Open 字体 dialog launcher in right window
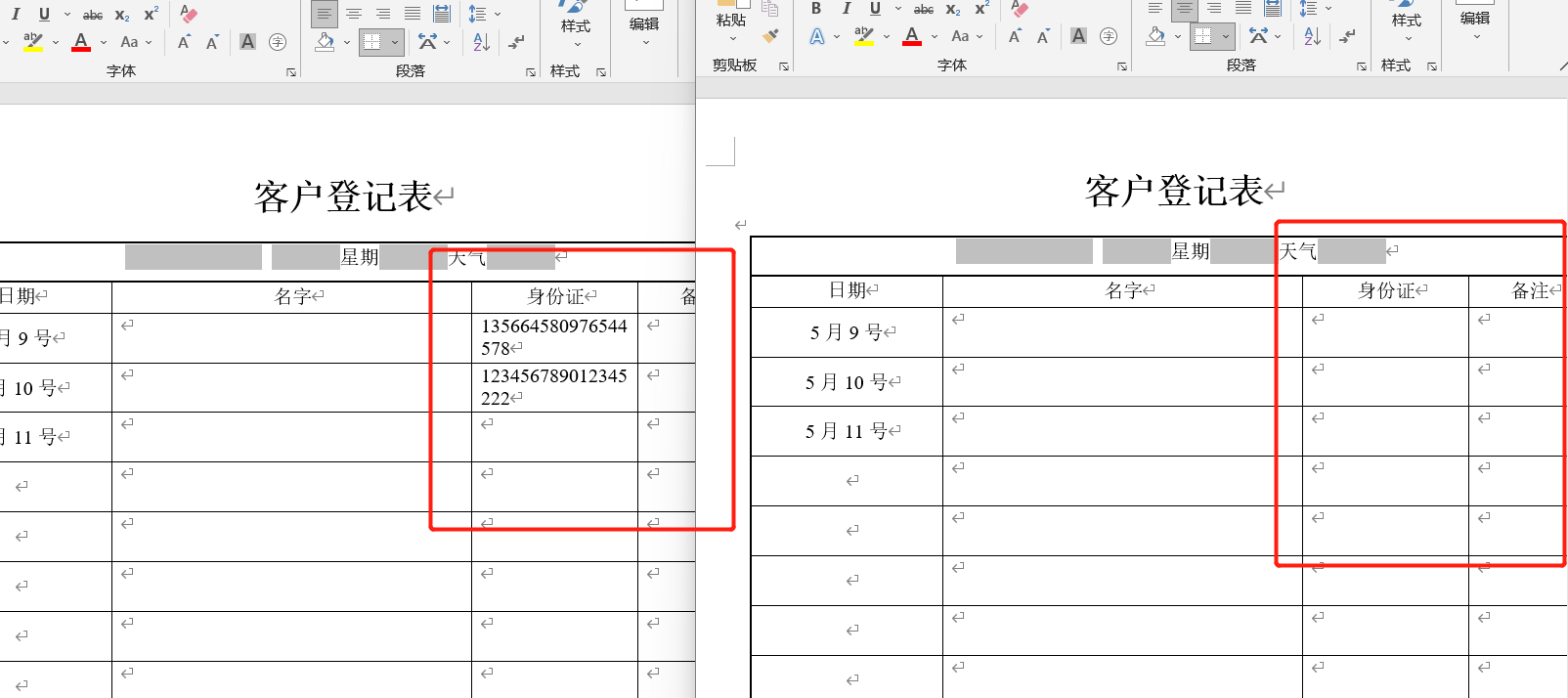The image size is (1568, 698). [x=1121, y=66]
